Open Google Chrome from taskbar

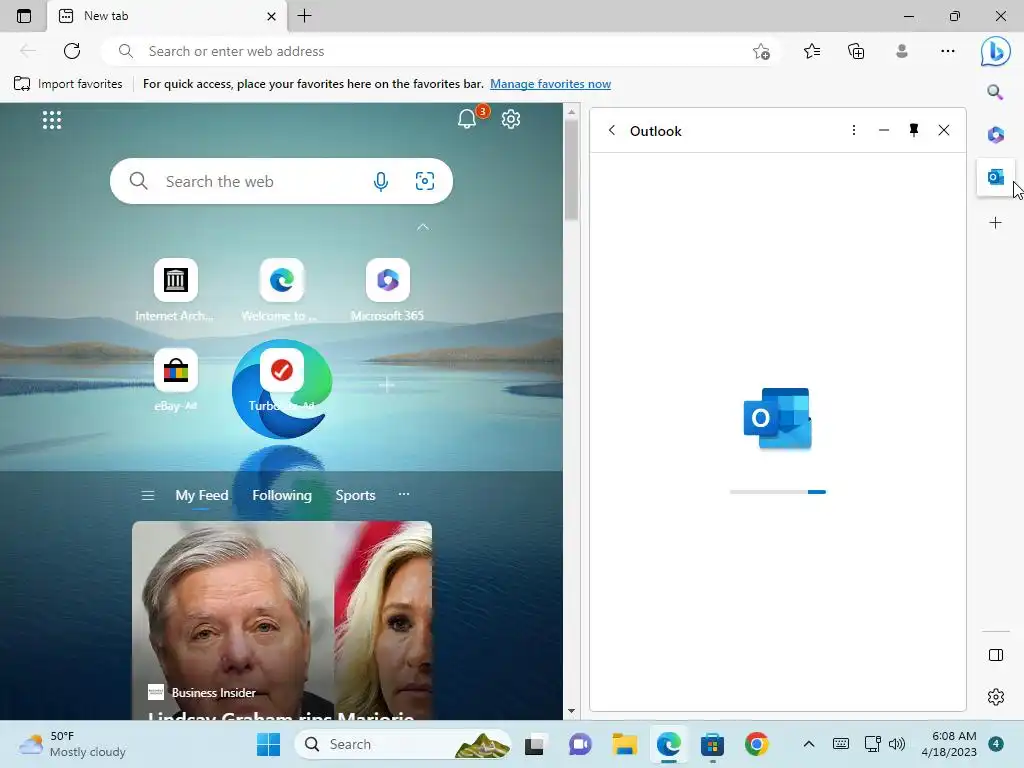(x=756, y=744)
